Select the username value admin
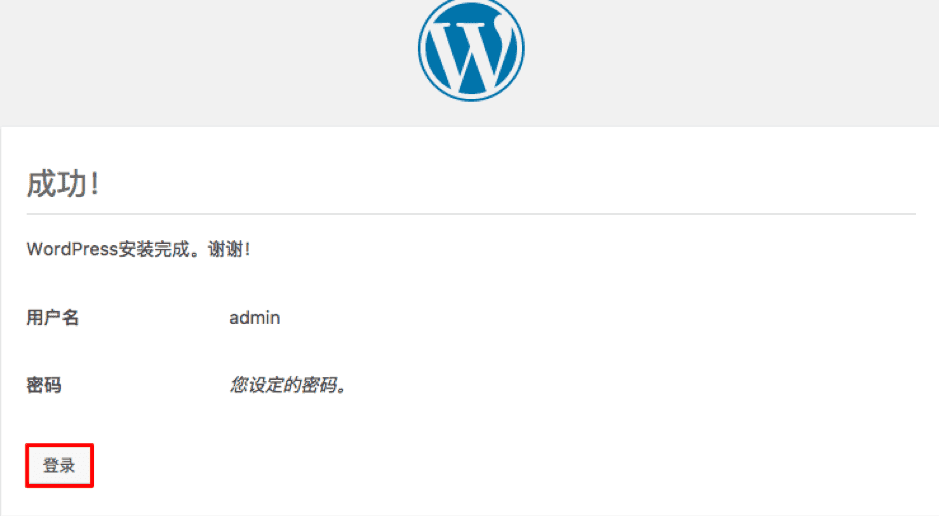The height and width of the screenshot is (516, 939). pos(255,317)
